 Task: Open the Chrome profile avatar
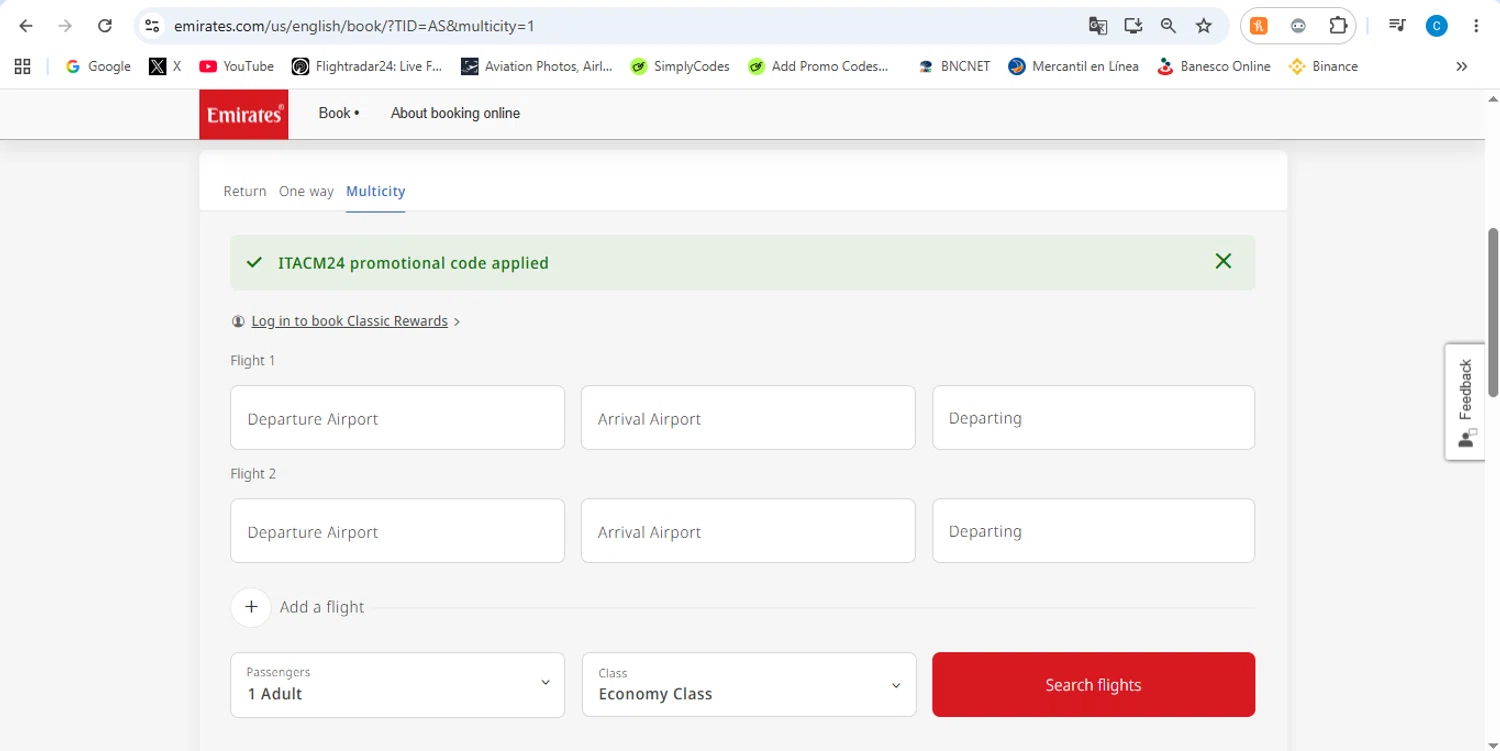[1437, 26]
